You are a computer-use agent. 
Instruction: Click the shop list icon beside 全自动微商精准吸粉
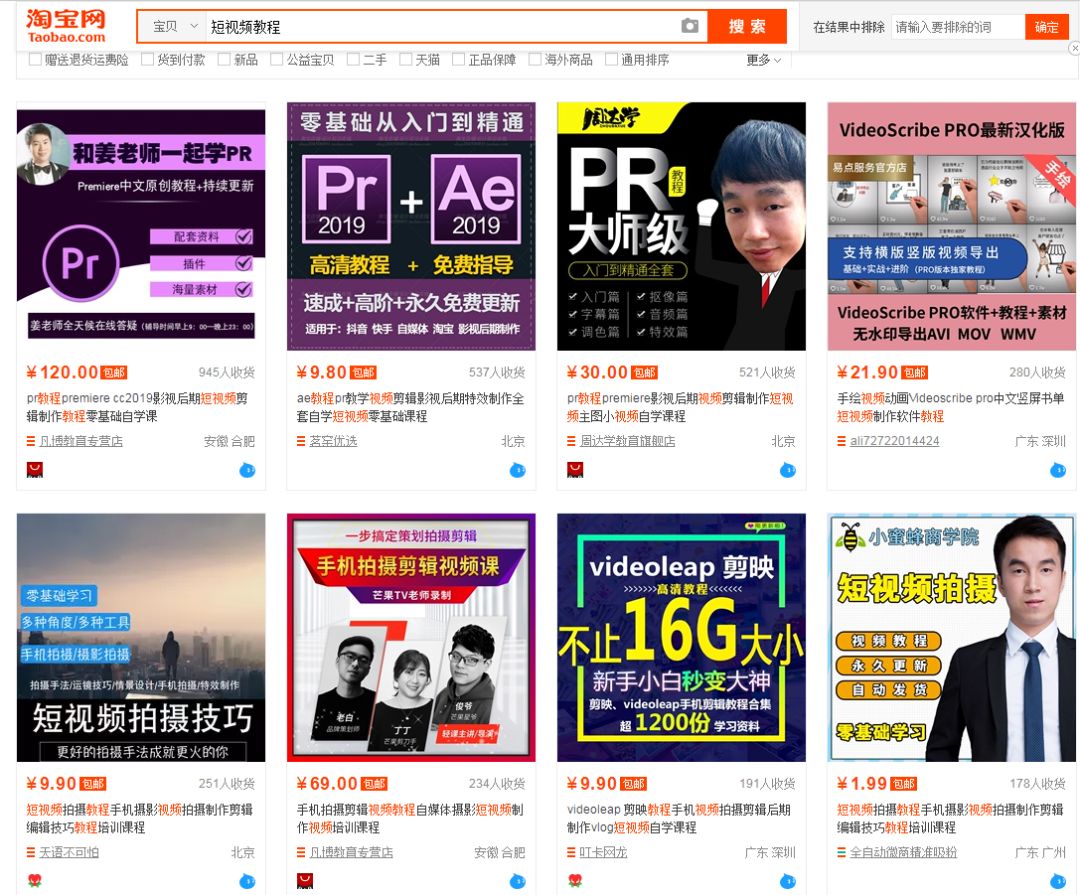point(840,852)
